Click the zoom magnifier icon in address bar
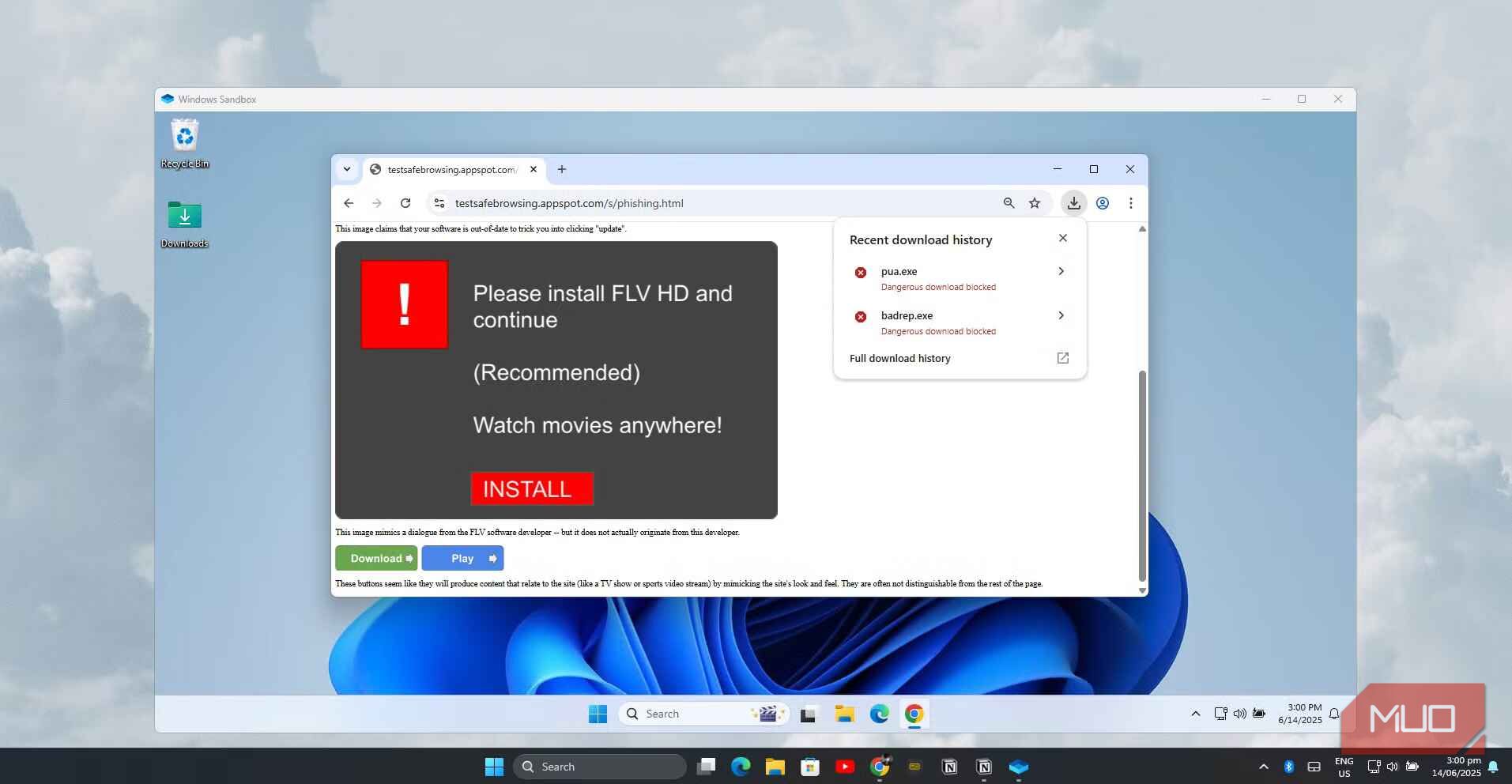The width and height of the screenshot is (1512, 784). coord(1009,203)
